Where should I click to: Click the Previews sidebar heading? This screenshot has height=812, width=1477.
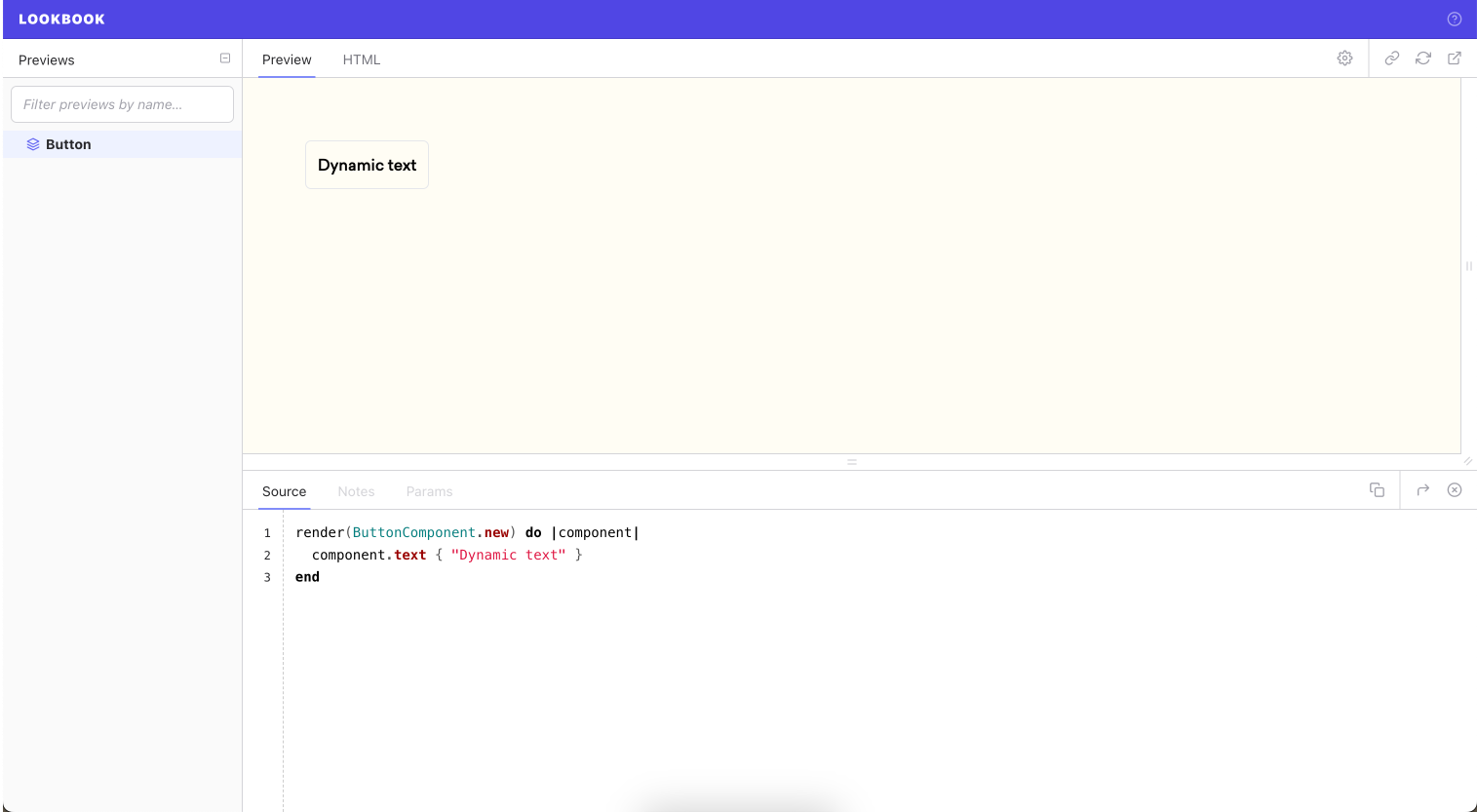point(46,59)
